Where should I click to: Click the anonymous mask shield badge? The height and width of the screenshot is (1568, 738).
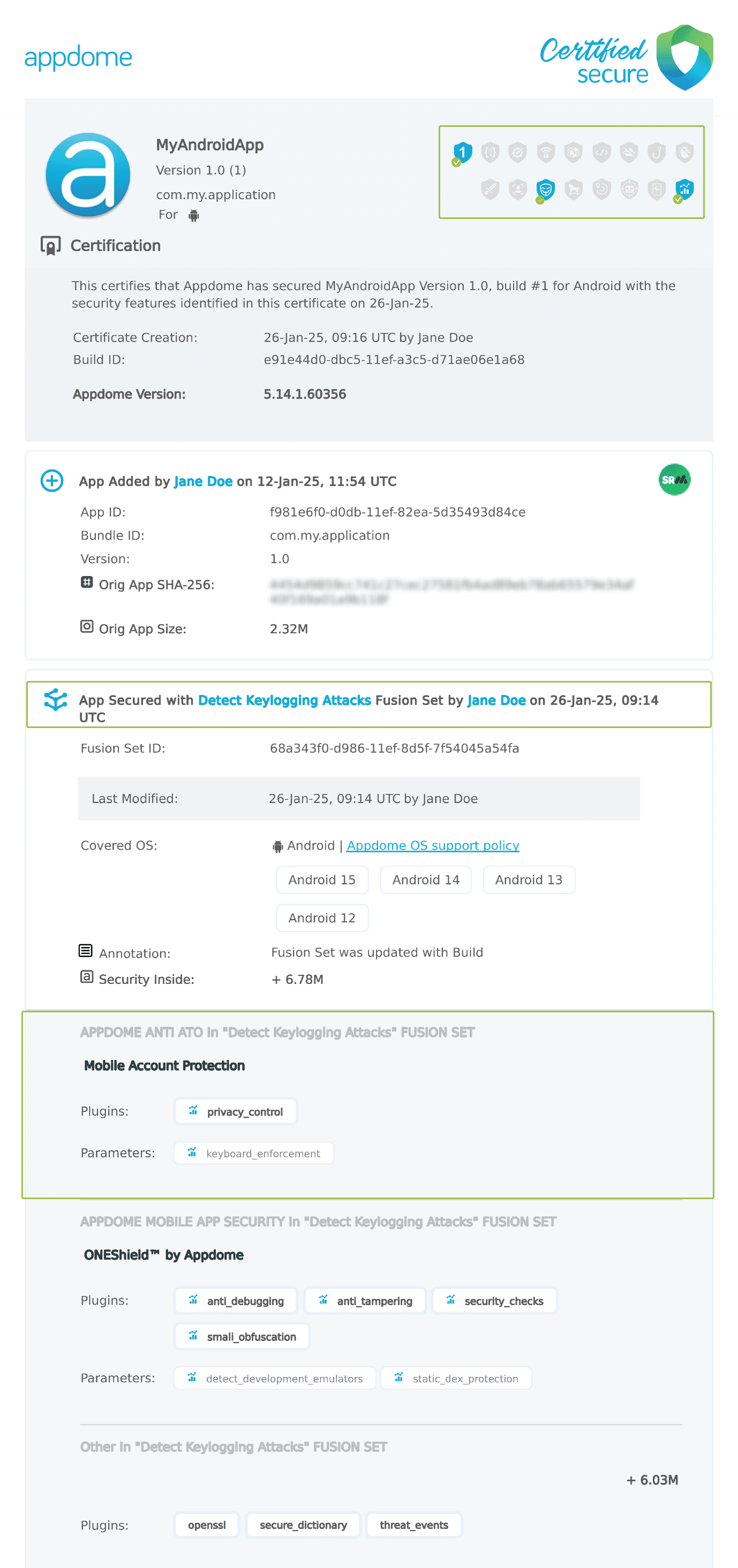[x=545, y=190]
